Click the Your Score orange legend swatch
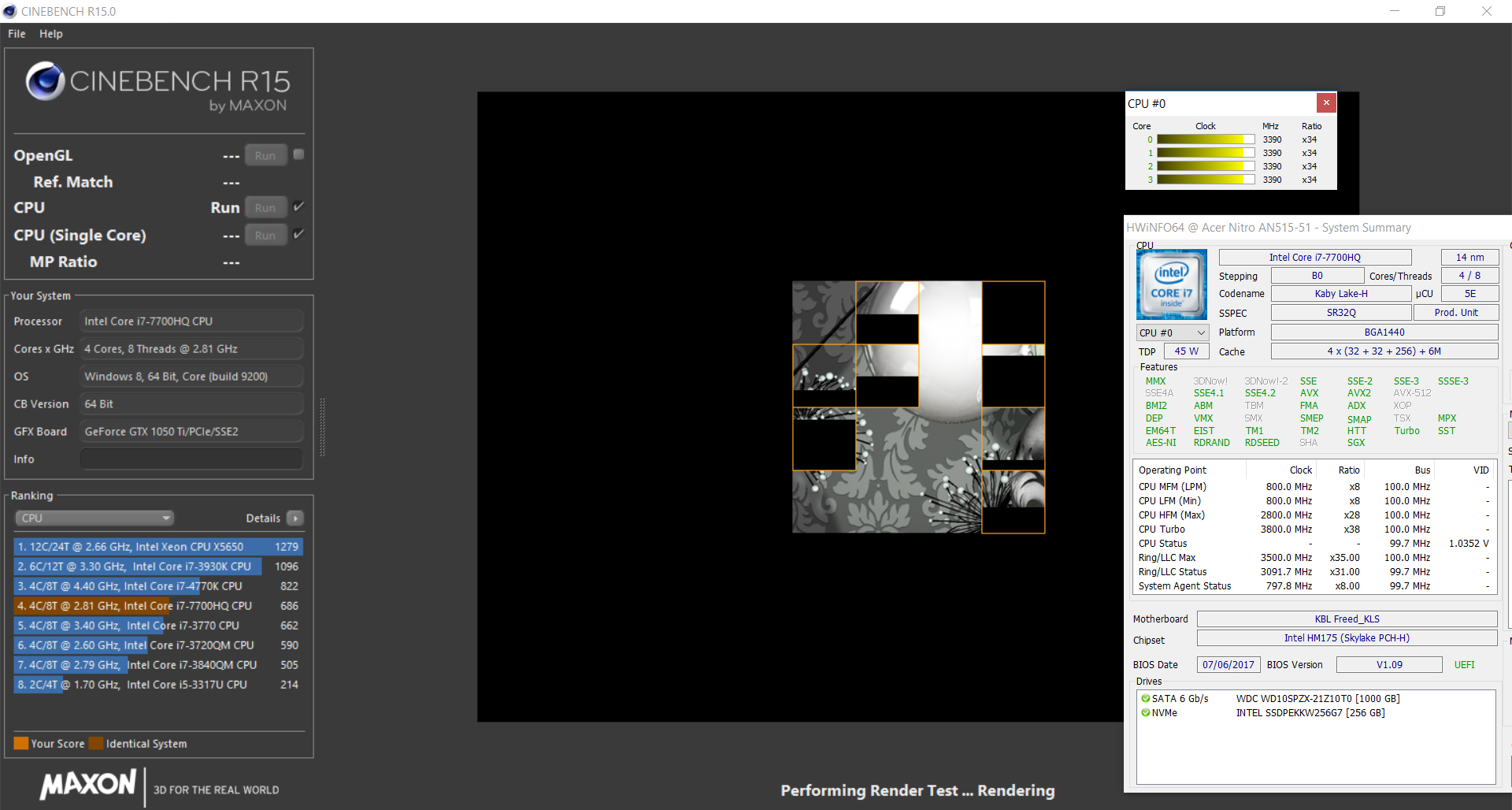 tap(21, 743)
